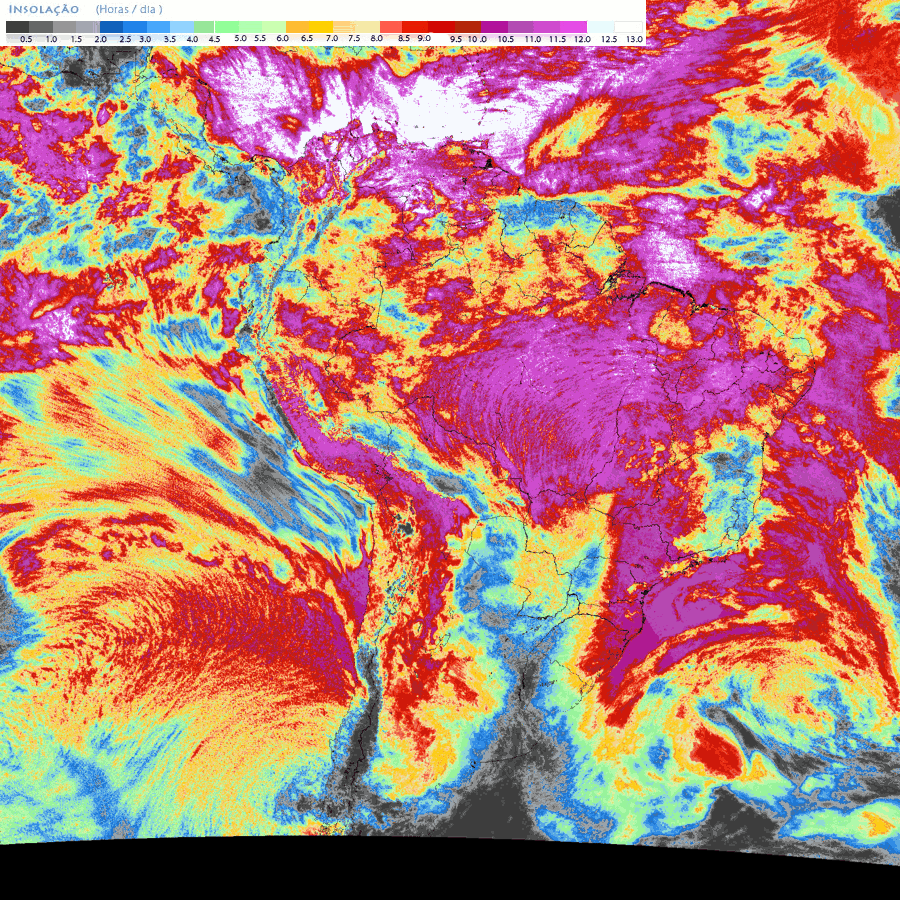
Task: Click the '6.5' legend value
Action: [x=307, y=38]
